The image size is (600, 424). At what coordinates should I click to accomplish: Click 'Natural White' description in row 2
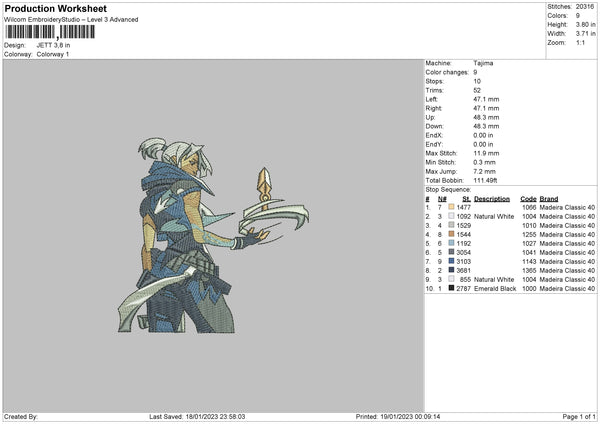[x=494, y=217]
